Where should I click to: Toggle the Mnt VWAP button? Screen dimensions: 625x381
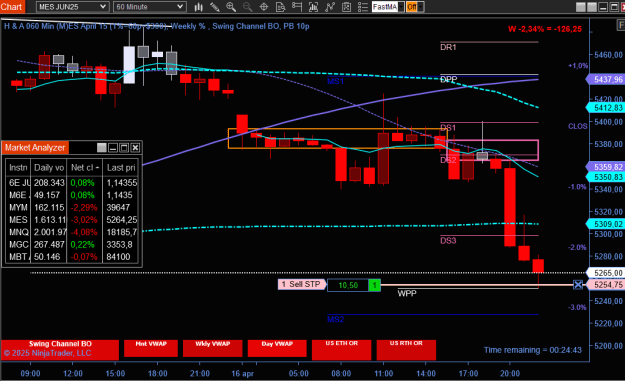point(151,348)
